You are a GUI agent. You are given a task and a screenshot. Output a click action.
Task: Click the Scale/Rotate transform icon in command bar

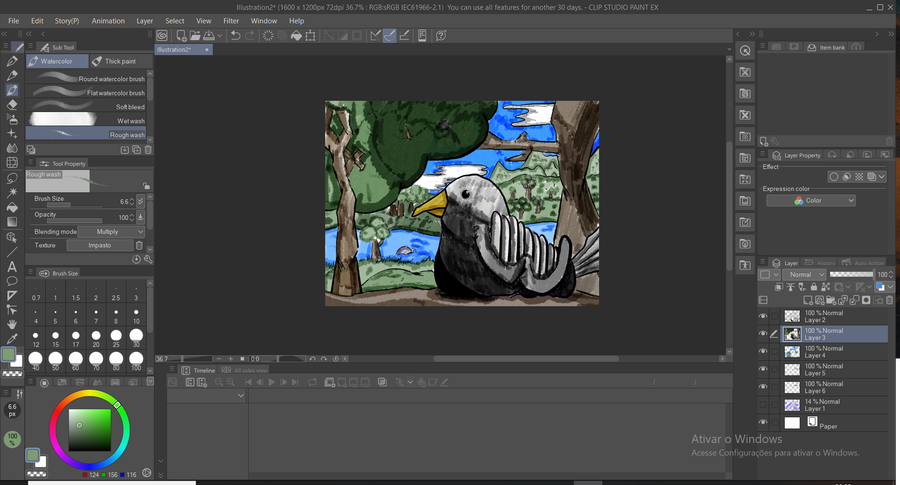click(x=311, y=36)
